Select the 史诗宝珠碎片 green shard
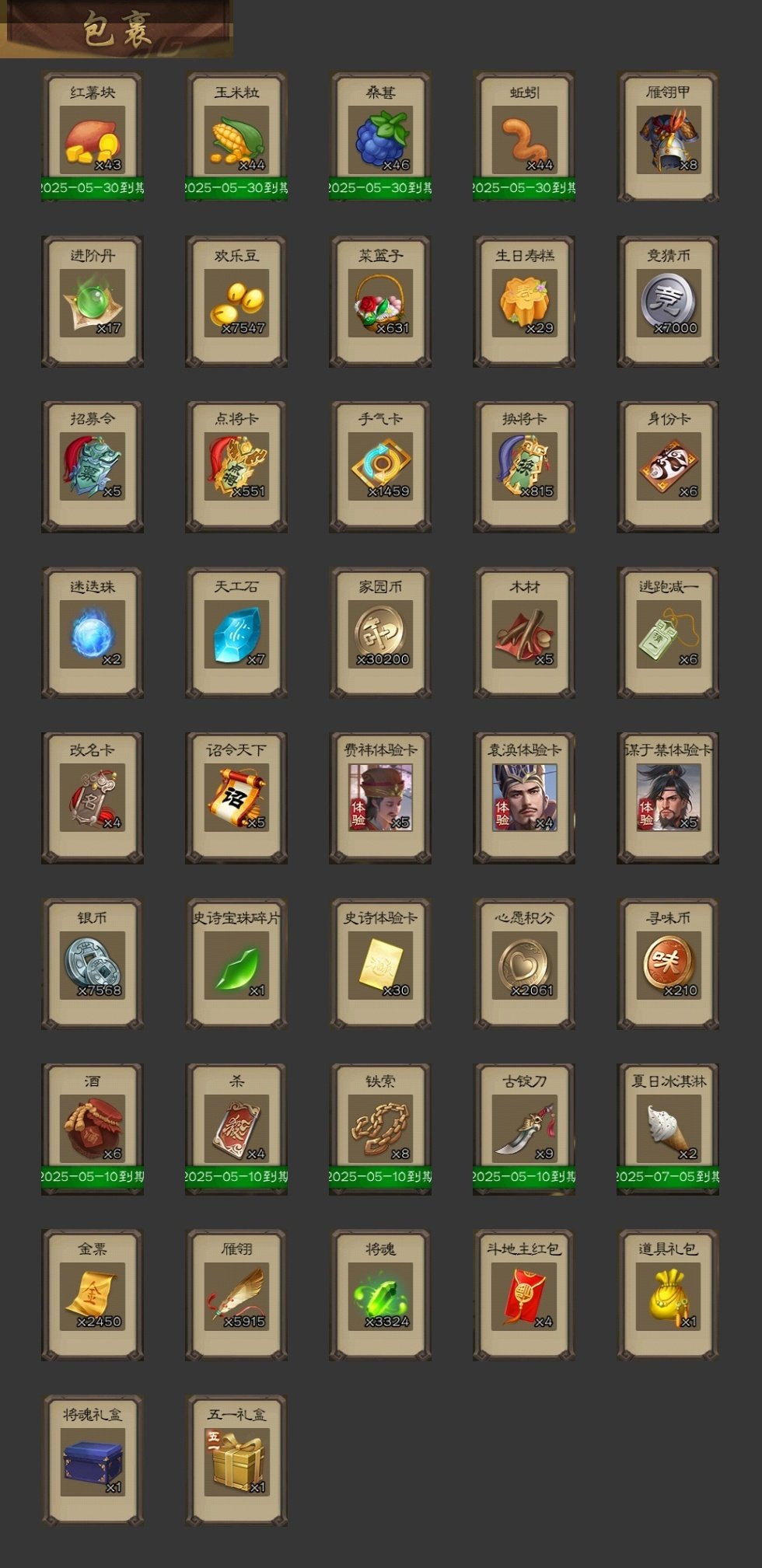 point(236,964)
